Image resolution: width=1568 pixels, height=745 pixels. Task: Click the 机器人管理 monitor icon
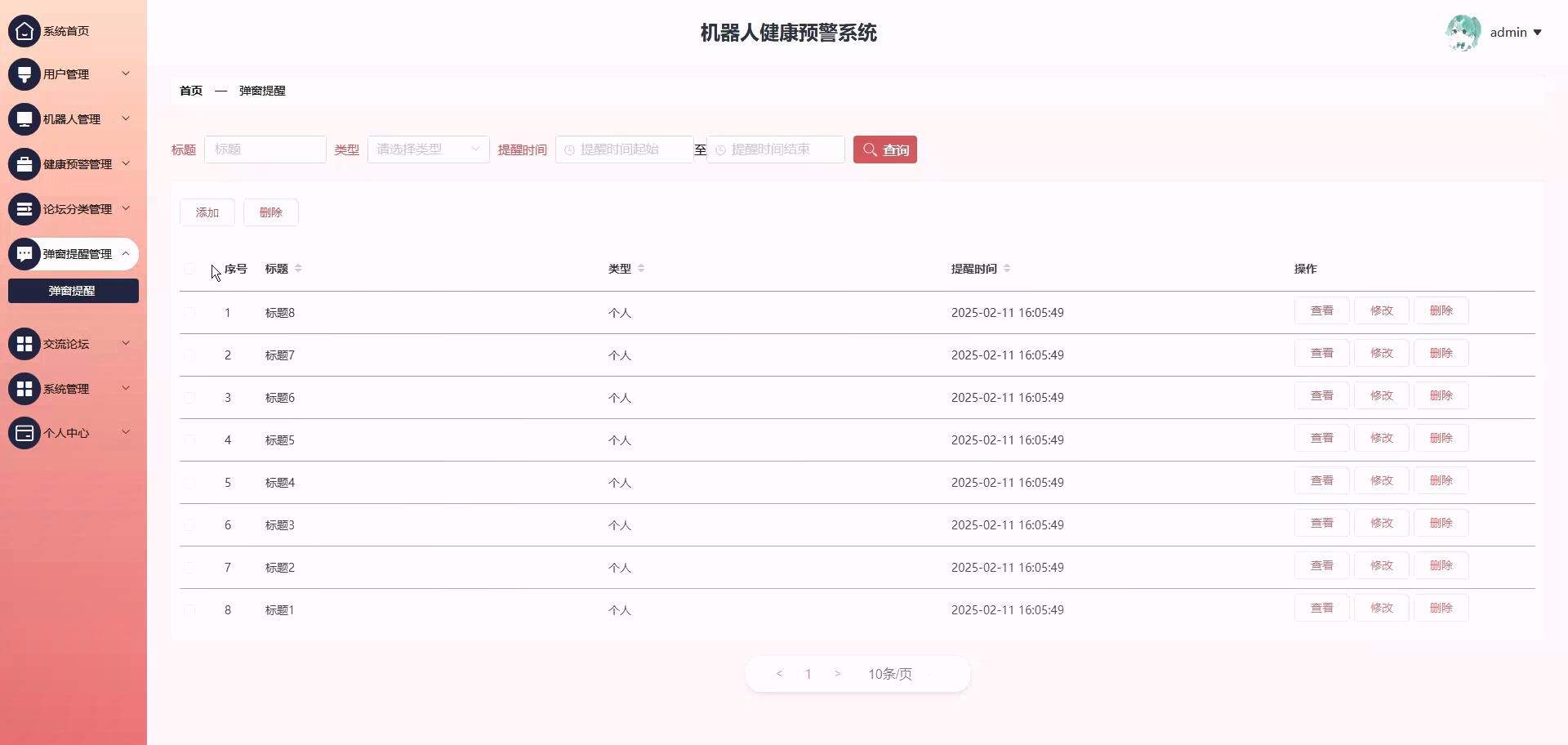[x=24, y=119]
